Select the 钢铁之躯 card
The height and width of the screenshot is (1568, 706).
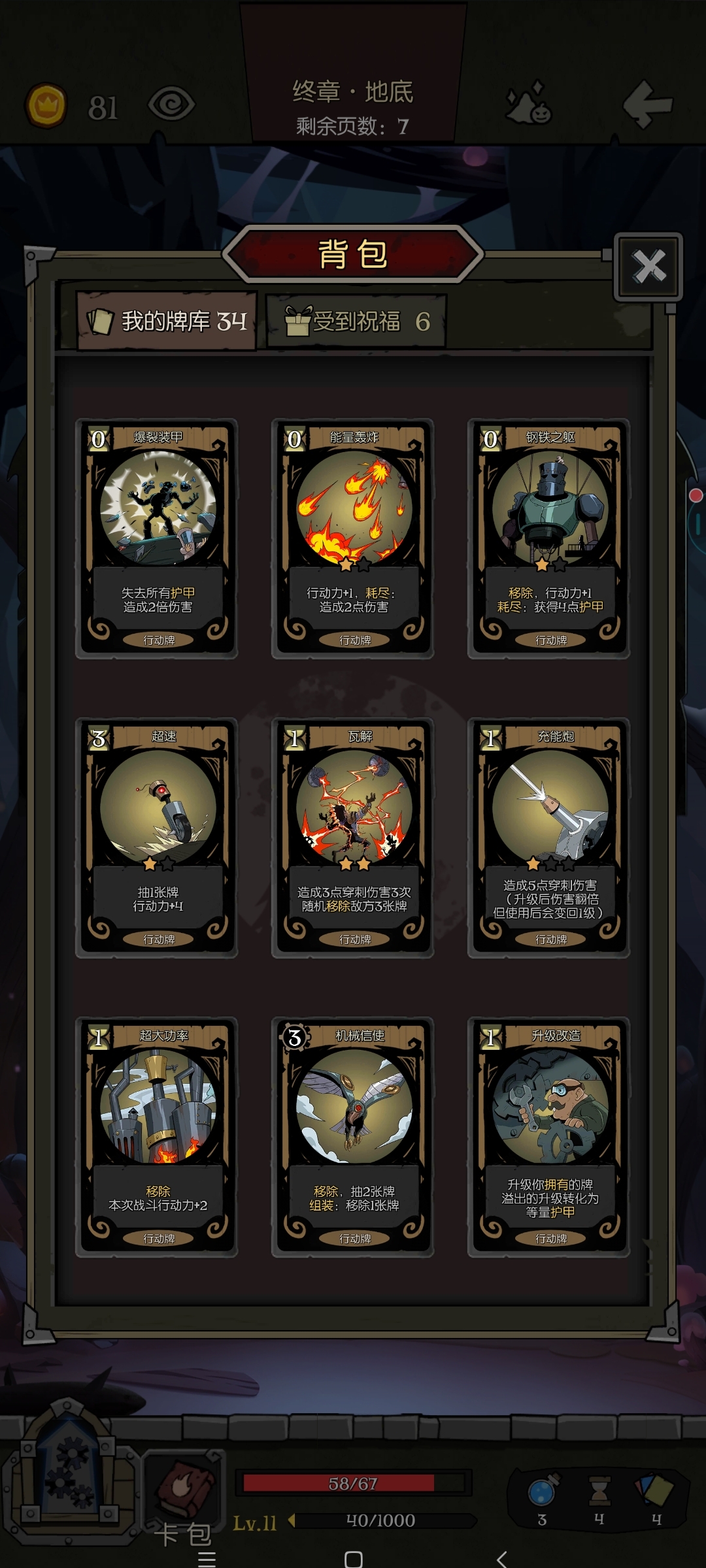549,538
